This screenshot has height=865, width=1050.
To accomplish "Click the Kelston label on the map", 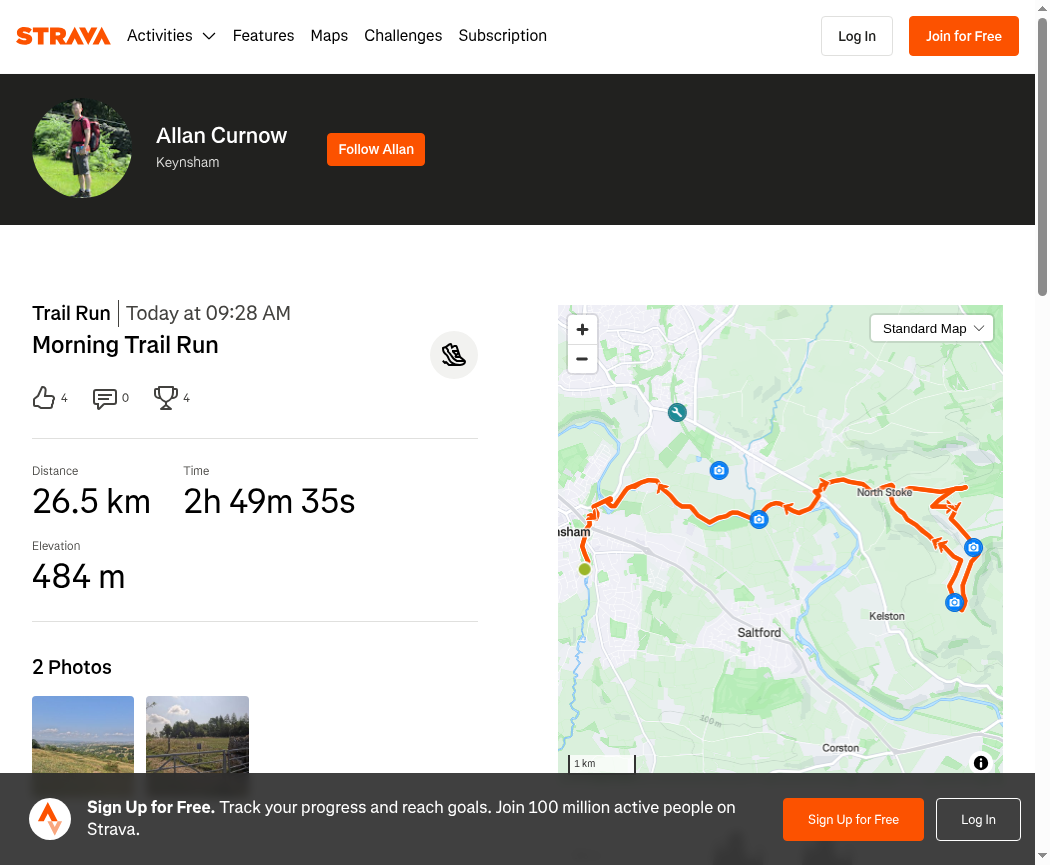I will coord(887,616).
